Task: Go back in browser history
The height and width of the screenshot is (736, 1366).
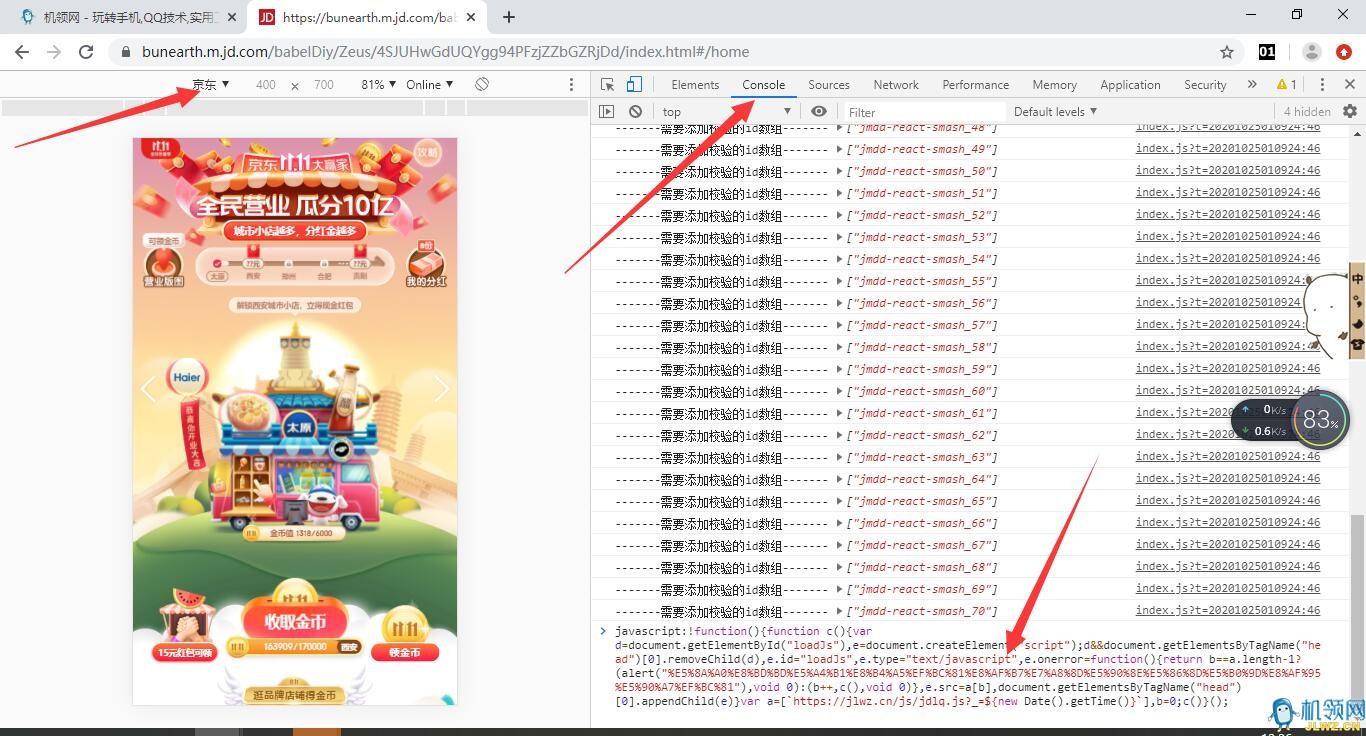Action: pos(23,52)
